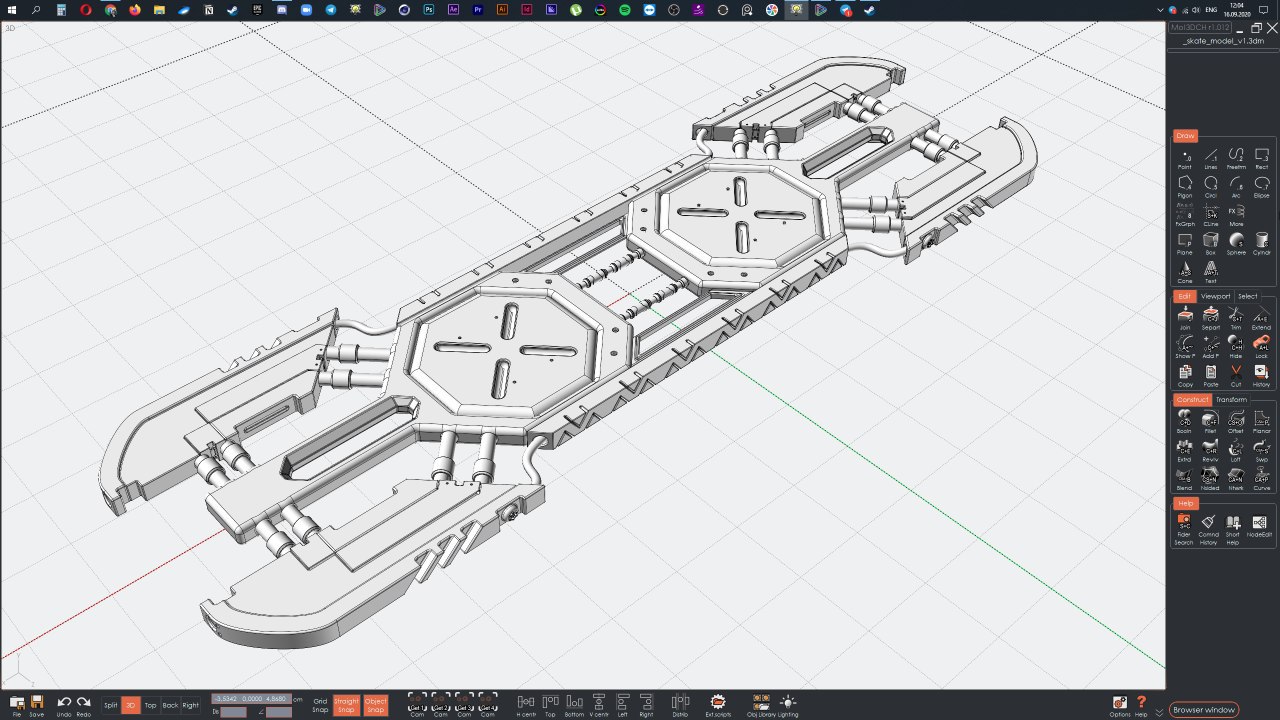Open the Command History panel
Viewport: 1280px width, 720px height.
point(1209,529)
